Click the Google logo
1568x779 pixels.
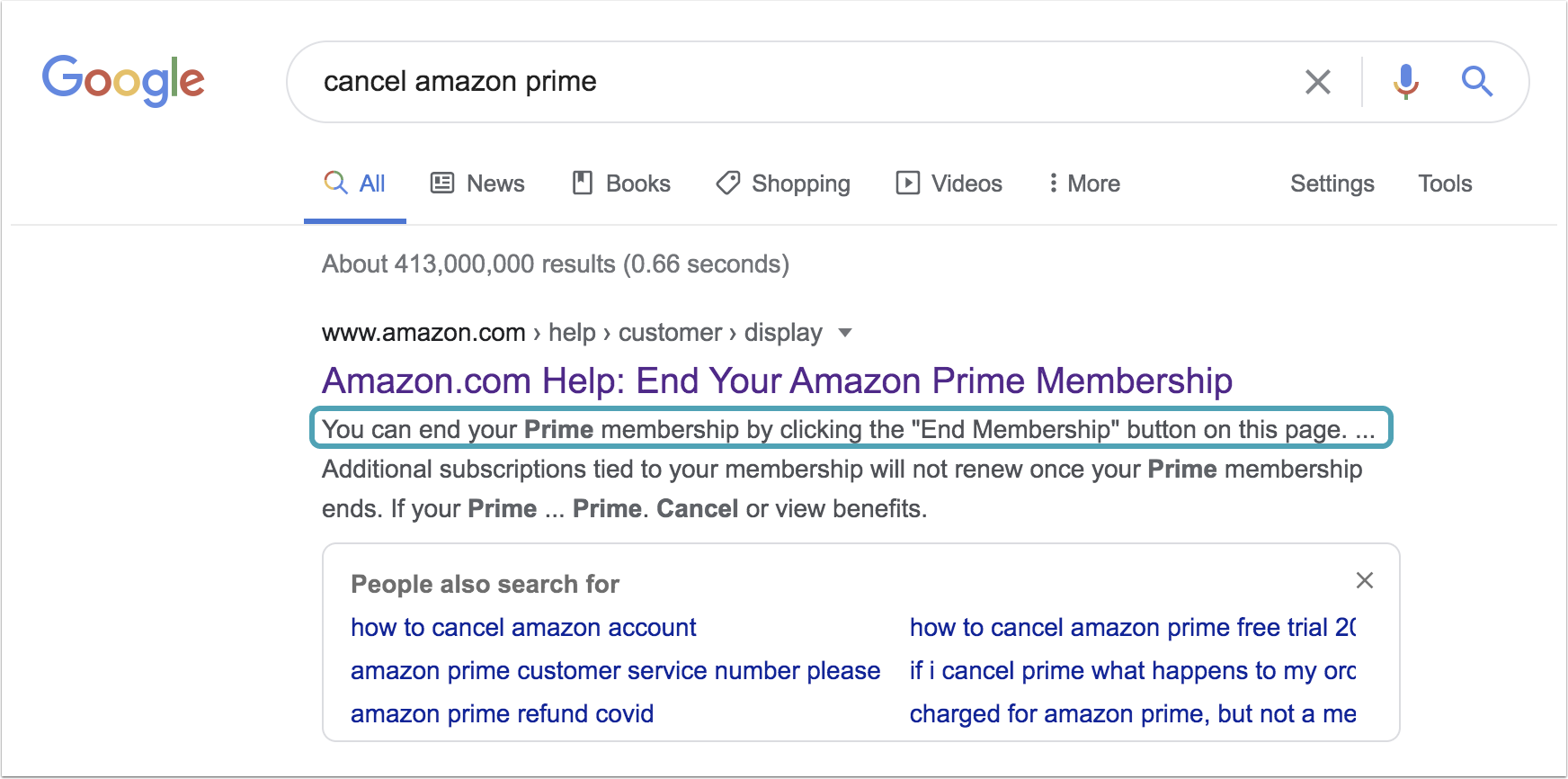tap(123, 81)
